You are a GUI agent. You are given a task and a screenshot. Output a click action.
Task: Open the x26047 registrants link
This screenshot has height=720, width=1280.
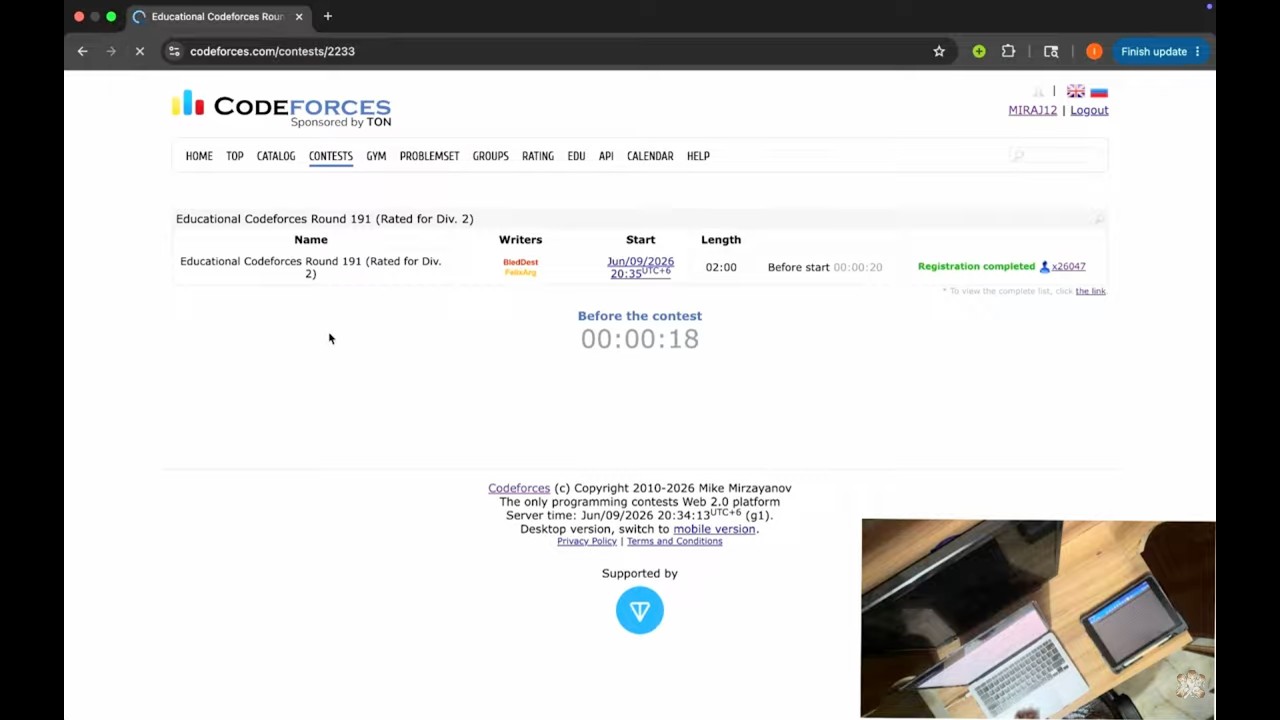tap(1069, 267)
